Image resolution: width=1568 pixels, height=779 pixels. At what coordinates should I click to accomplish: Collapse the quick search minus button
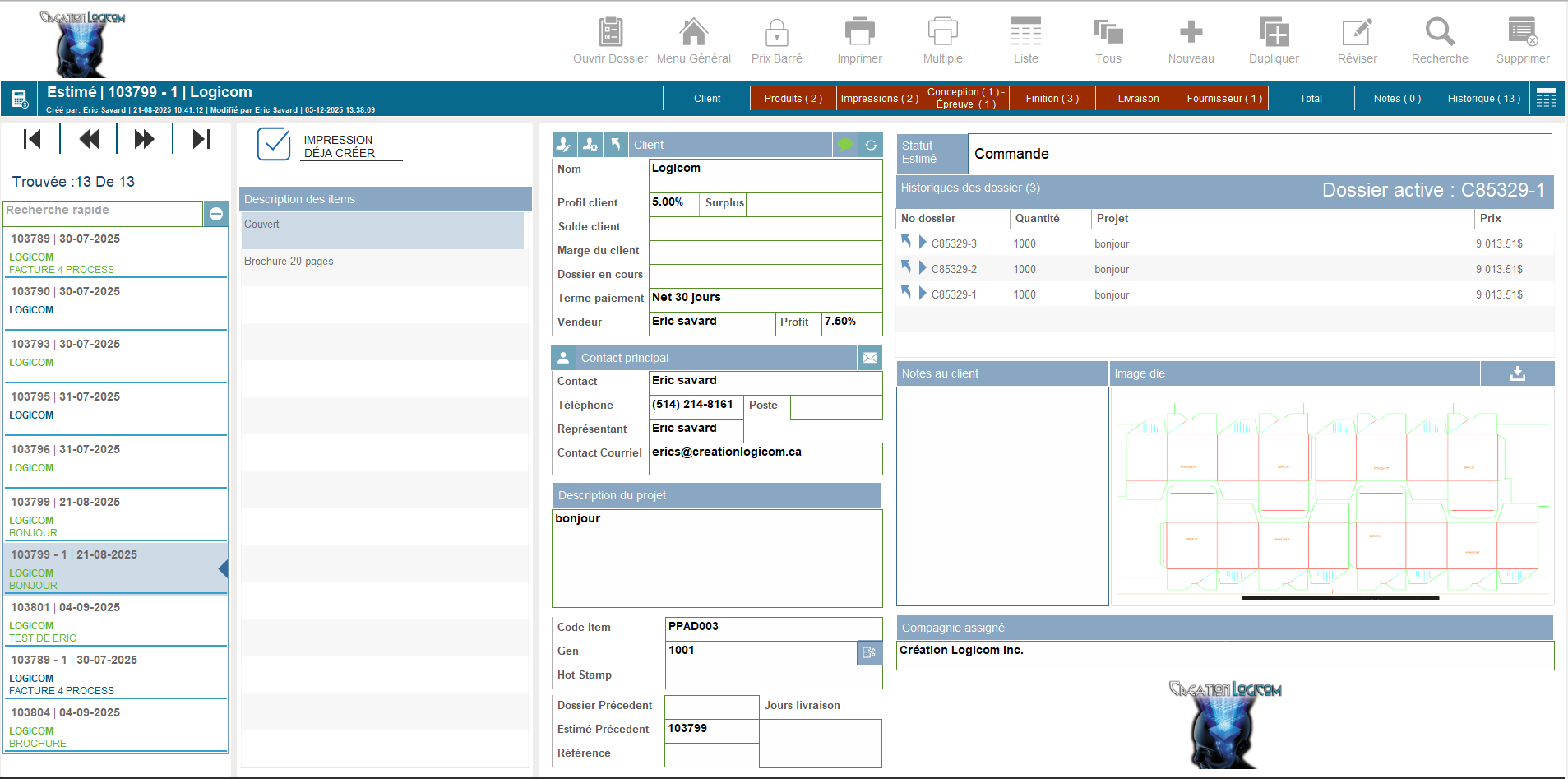pos(215,214)
